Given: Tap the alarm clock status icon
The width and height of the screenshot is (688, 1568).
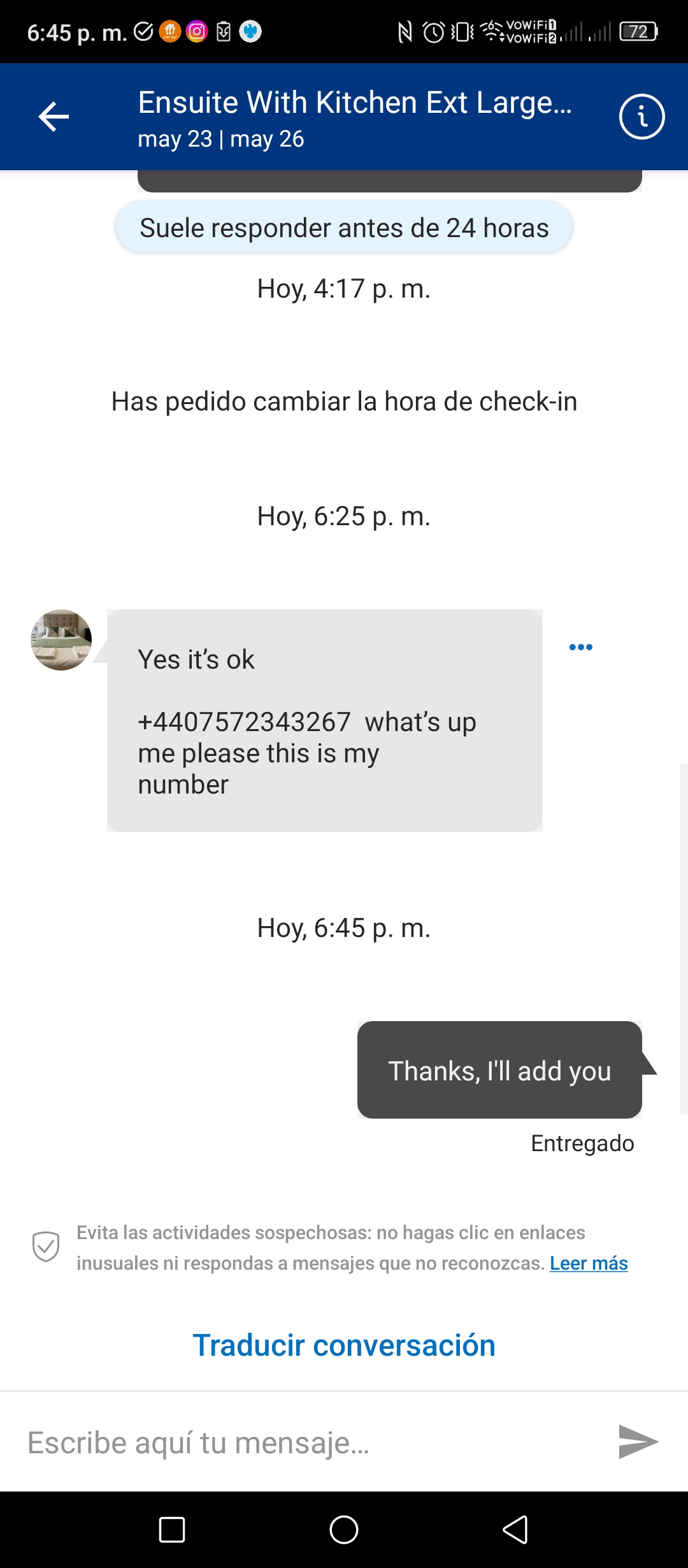Looking at the screenshot, I should pos(434,31).
